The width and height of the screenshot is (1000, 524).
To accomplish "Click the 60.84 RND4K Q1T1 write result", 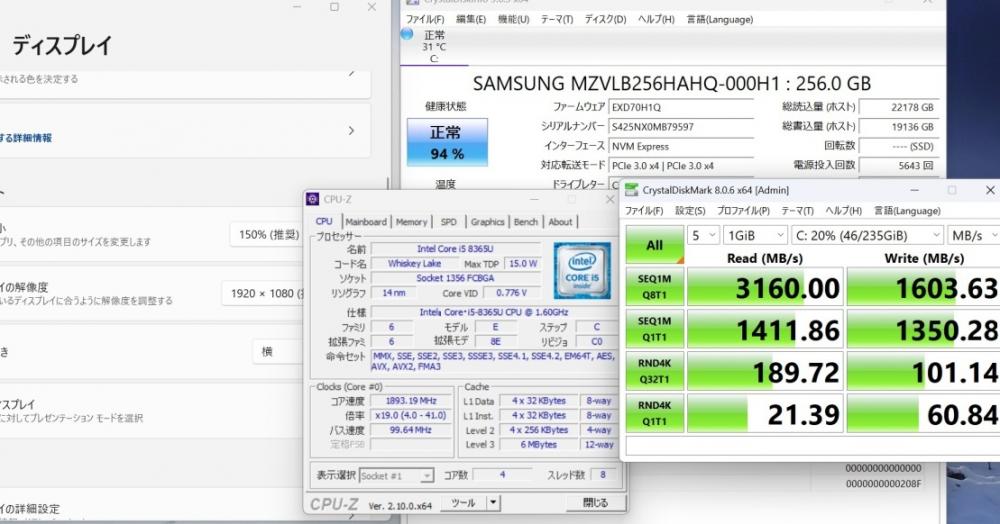I will (x=923, y=414).
